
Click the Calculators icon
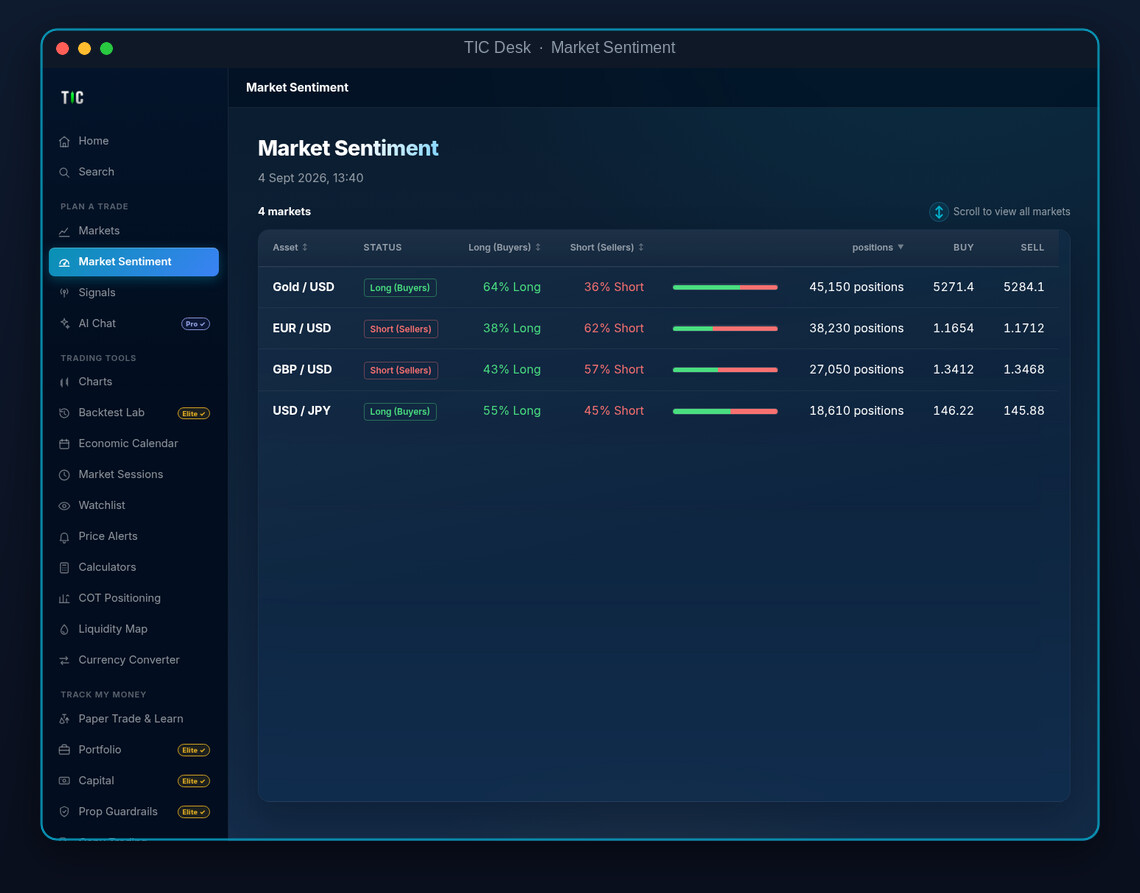click(64, 567)
